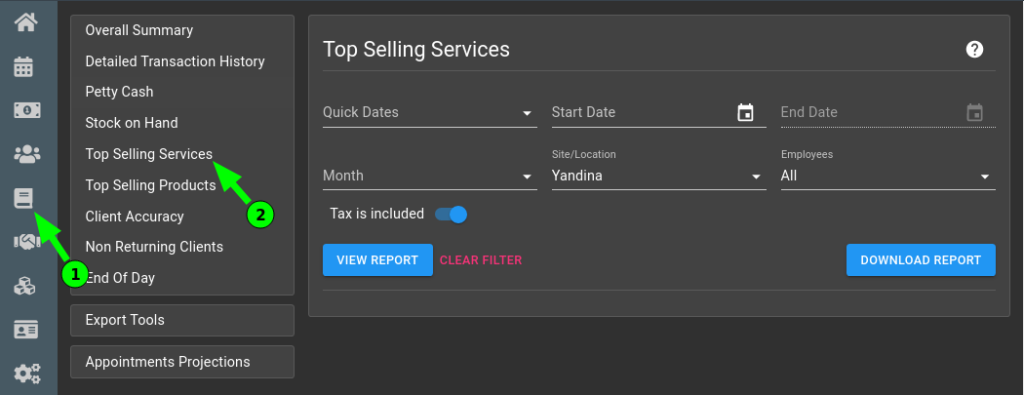Toggle the Tax is included switch
Screen dimensions: 1024x395
451,214
